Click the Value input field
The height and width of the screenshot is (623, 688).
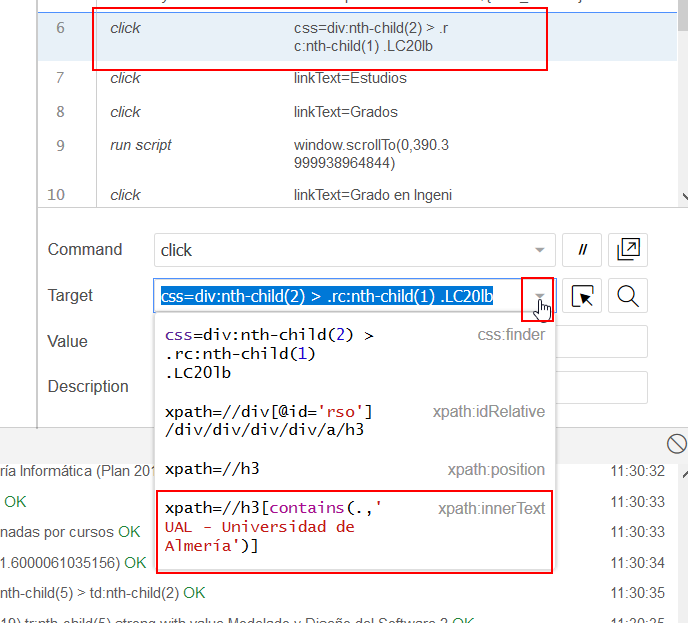(x=601, y=341)
